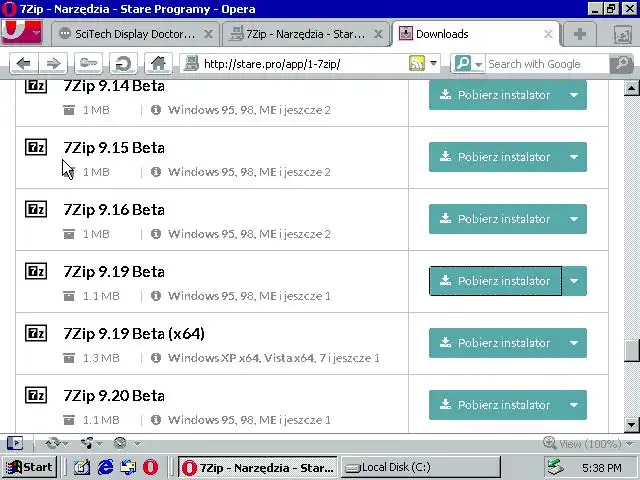Viewport: 640px width, 480px height.
Task: Click the 7z icon beside 7Zip 9.20 Beta
Action: click(x=36, y=395)
